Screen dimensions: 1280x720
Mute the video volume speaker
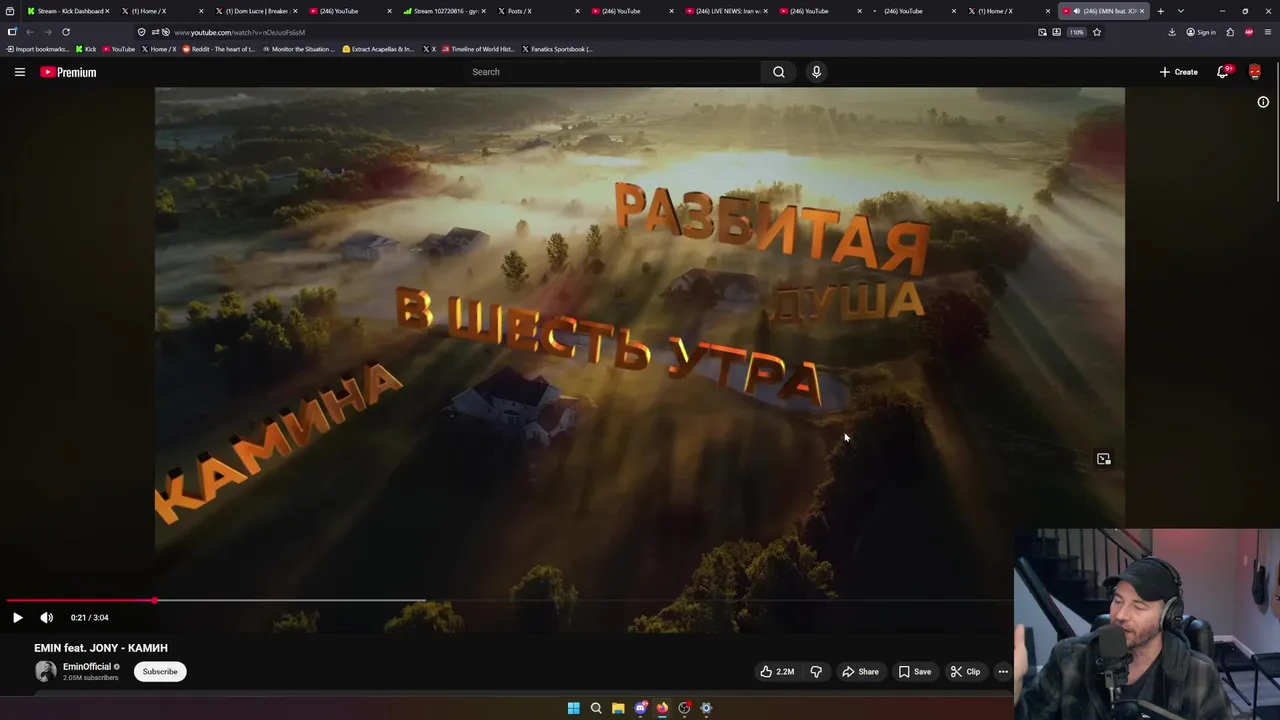pyautogui.click(x=46, y=618)
